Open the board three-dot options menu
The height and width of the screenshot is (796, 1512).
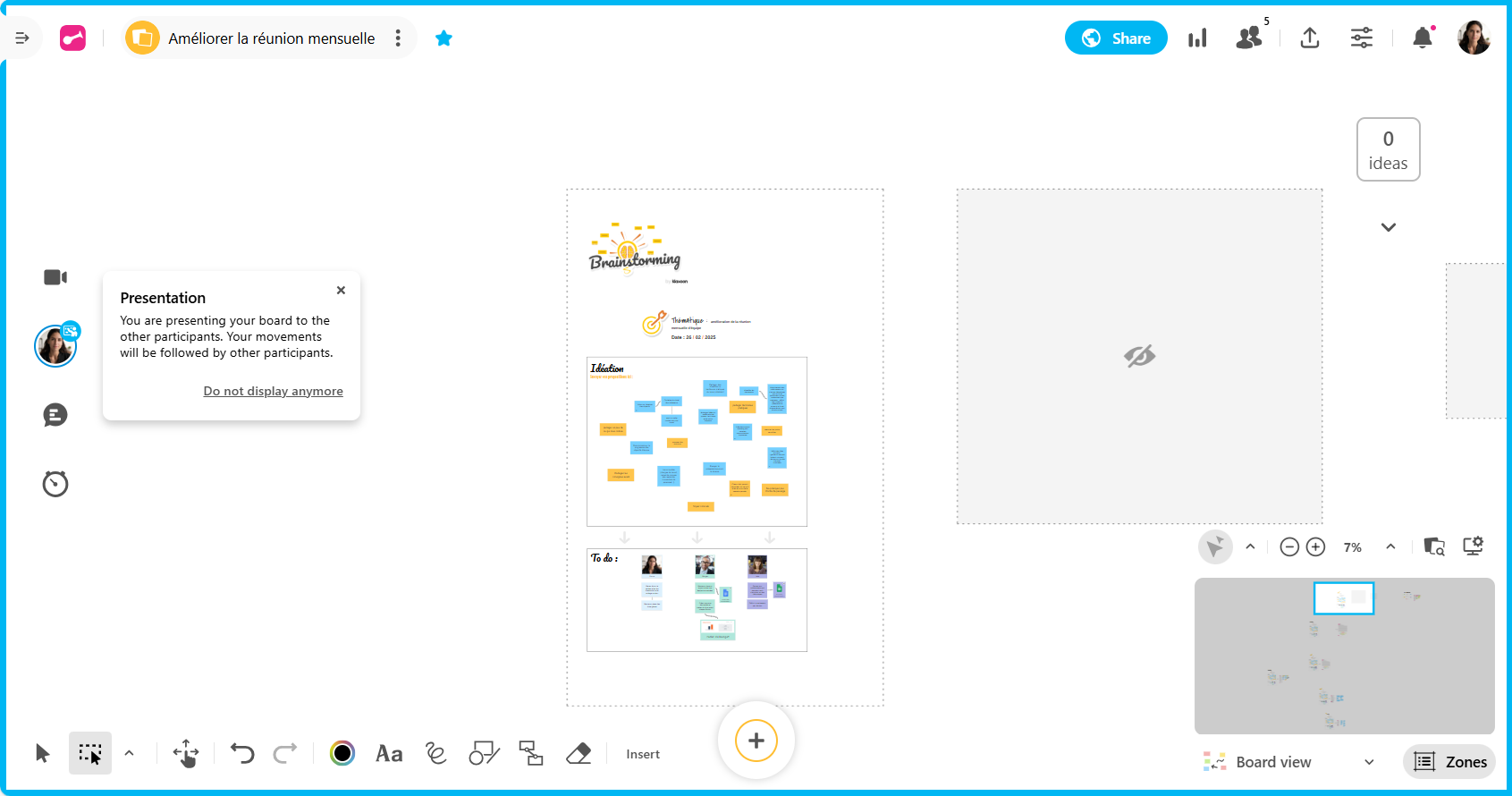(x=398, y=38)
